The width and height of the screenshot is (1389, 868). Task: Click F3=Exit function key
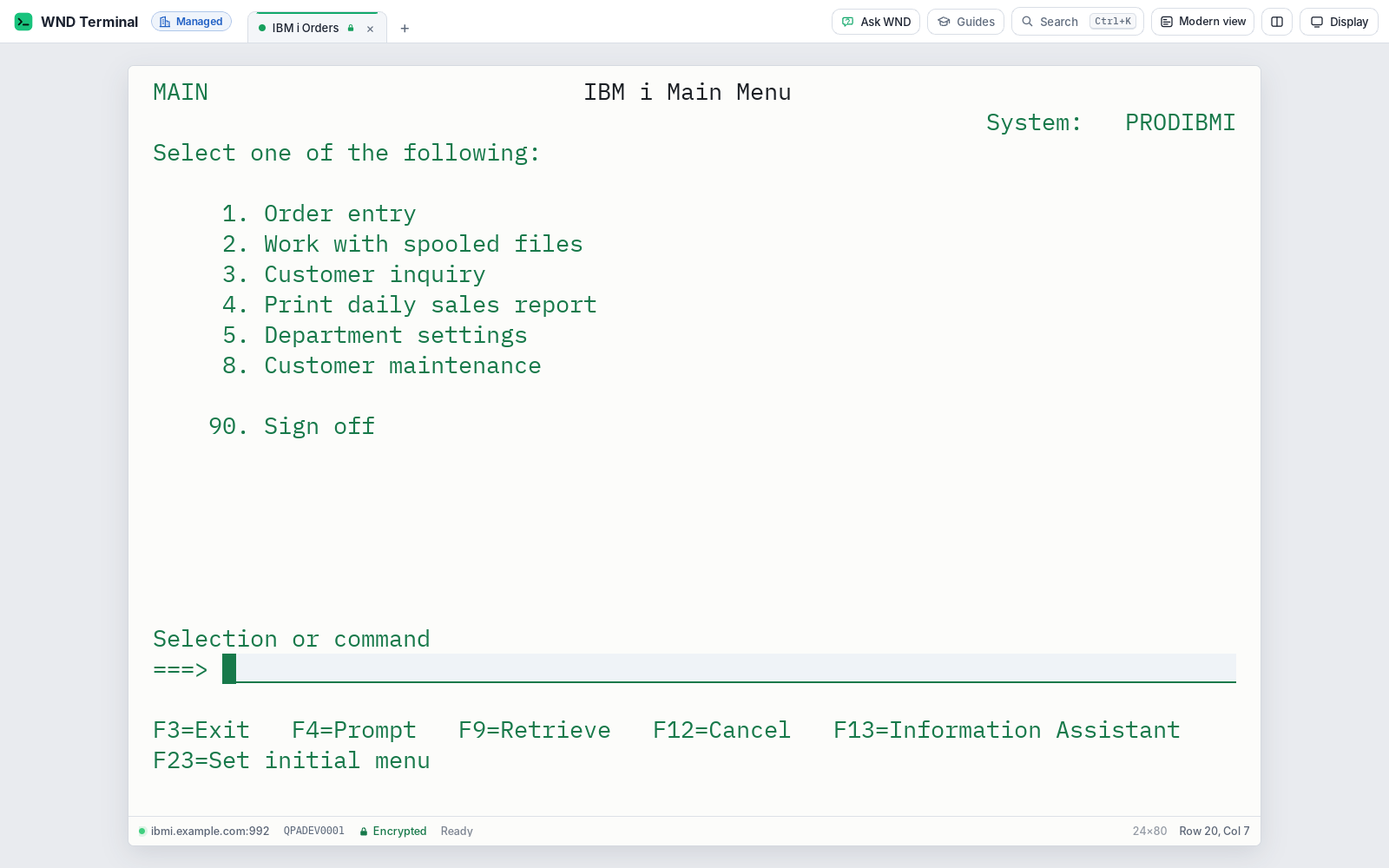click(x=201, y=730)
